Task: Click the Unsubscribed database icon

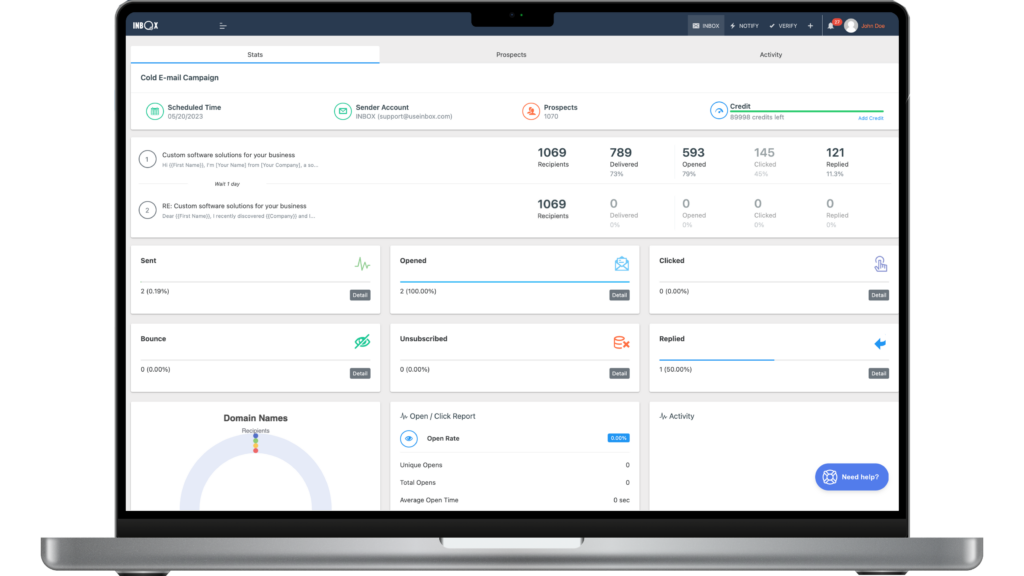Action: coord(621,343)
